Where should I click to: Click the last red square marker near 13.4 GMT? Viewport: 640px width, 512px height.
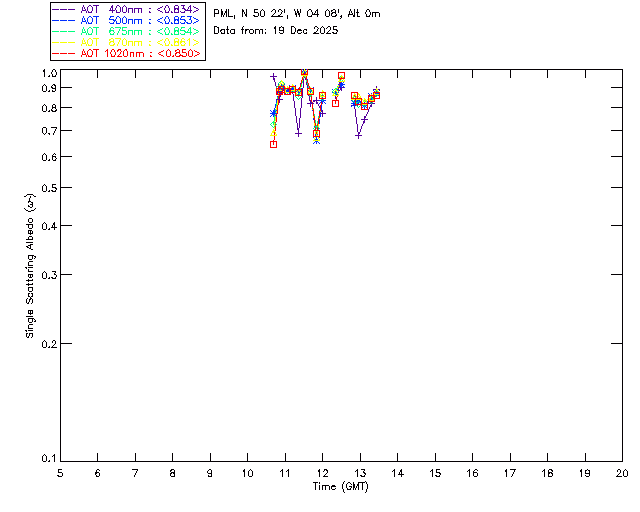pos(376,95)
